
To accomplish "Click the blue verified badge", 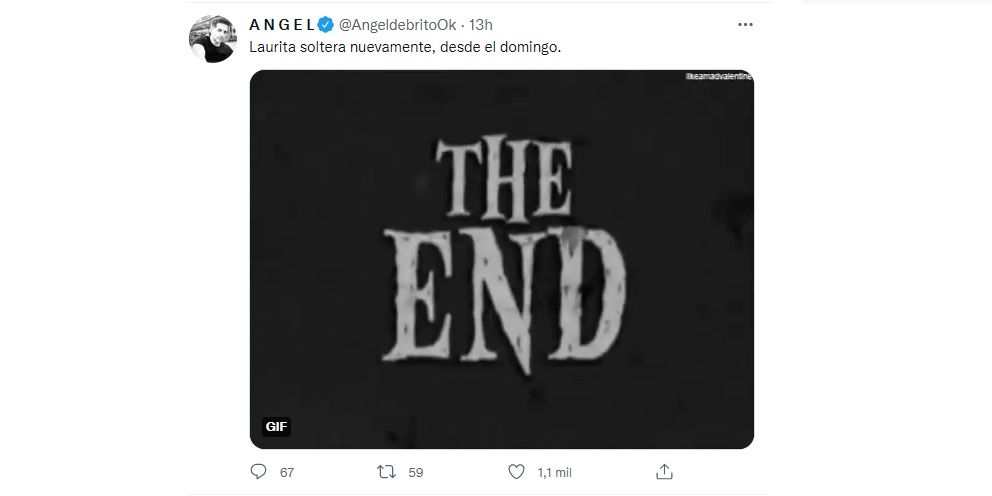I will coord(325,24).
